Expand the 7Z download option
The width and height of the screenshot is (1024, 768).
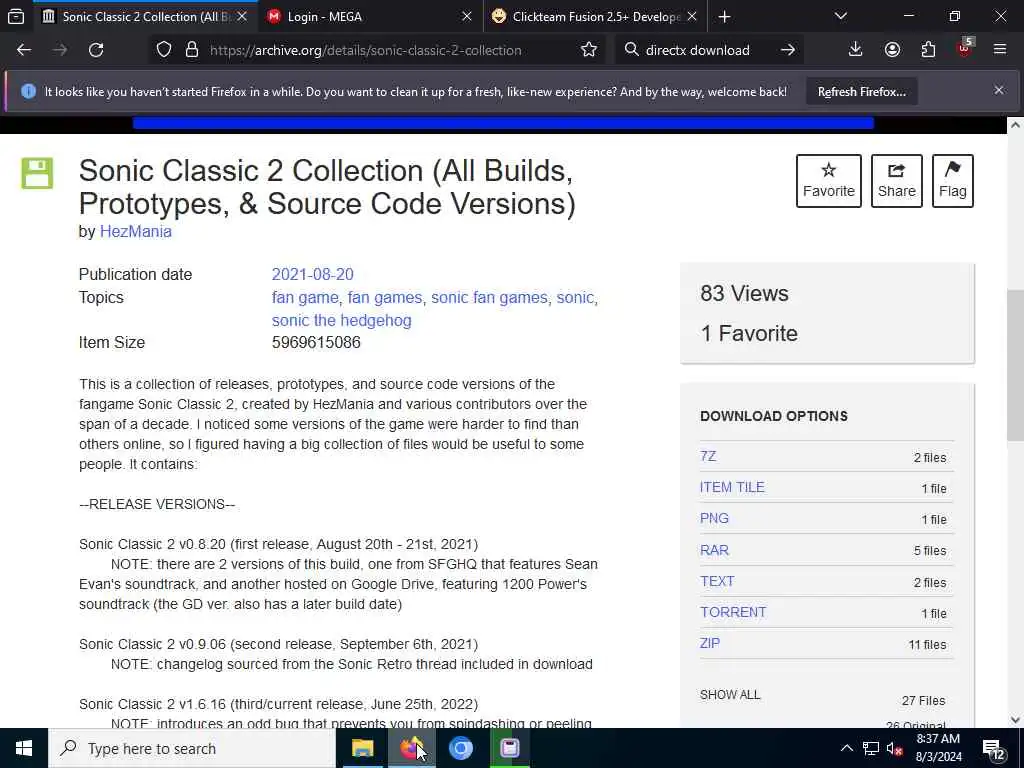(x=708, y=456)
